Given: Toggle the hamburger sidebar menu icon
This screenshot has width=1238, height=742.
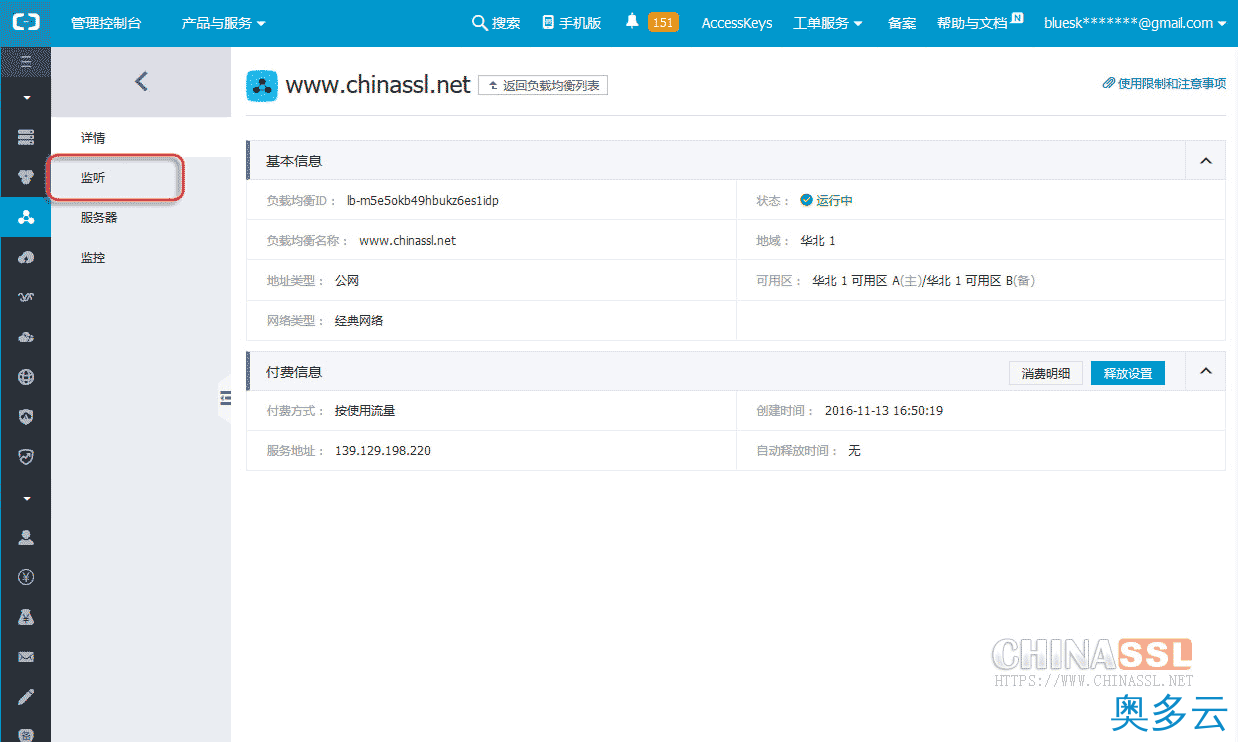Looking at the screenshot, I should pos(25,62).
